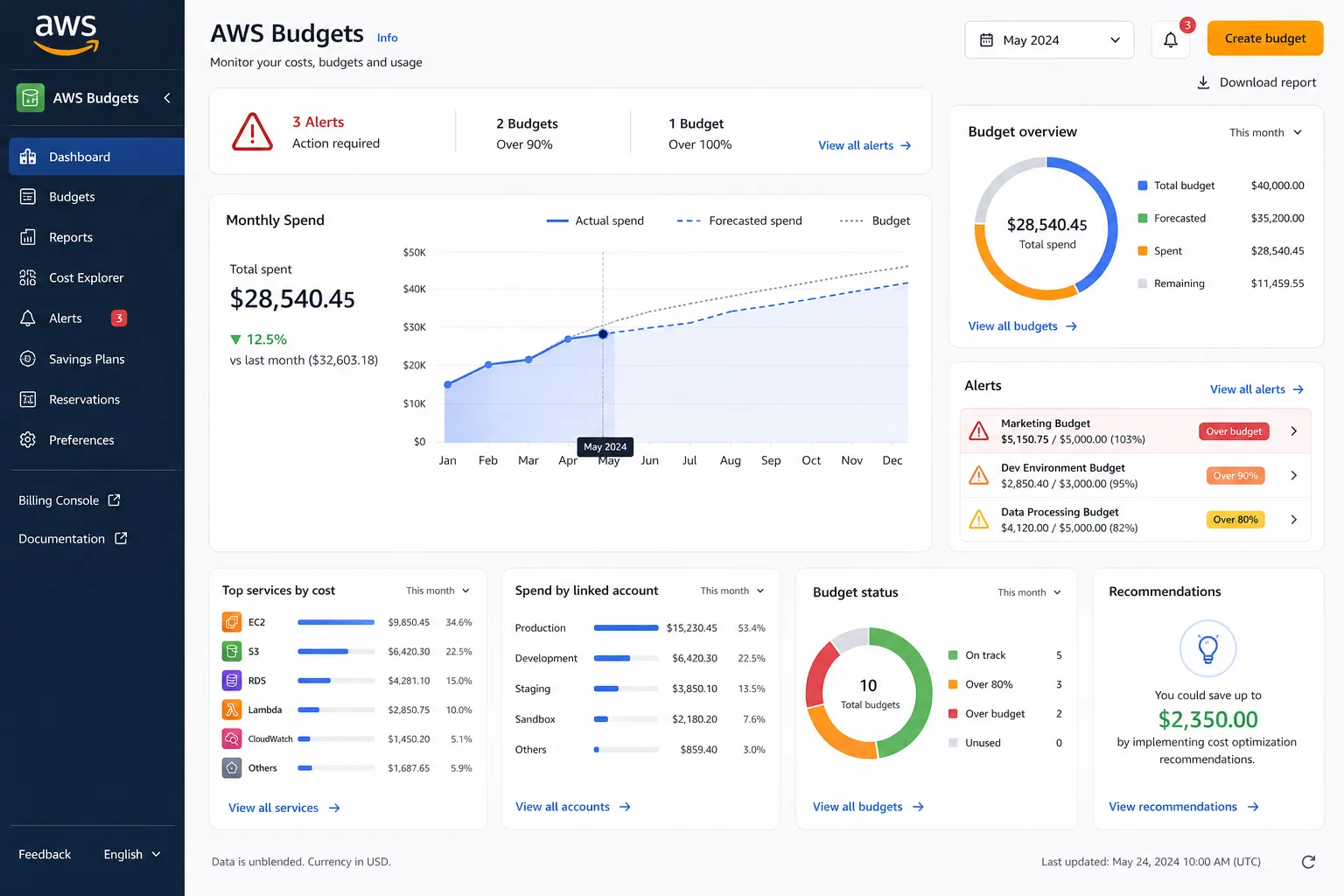Click the EC2 cost progress bar
The image size is (1344, 896).
pyautogui.click(x=336, y=622)
